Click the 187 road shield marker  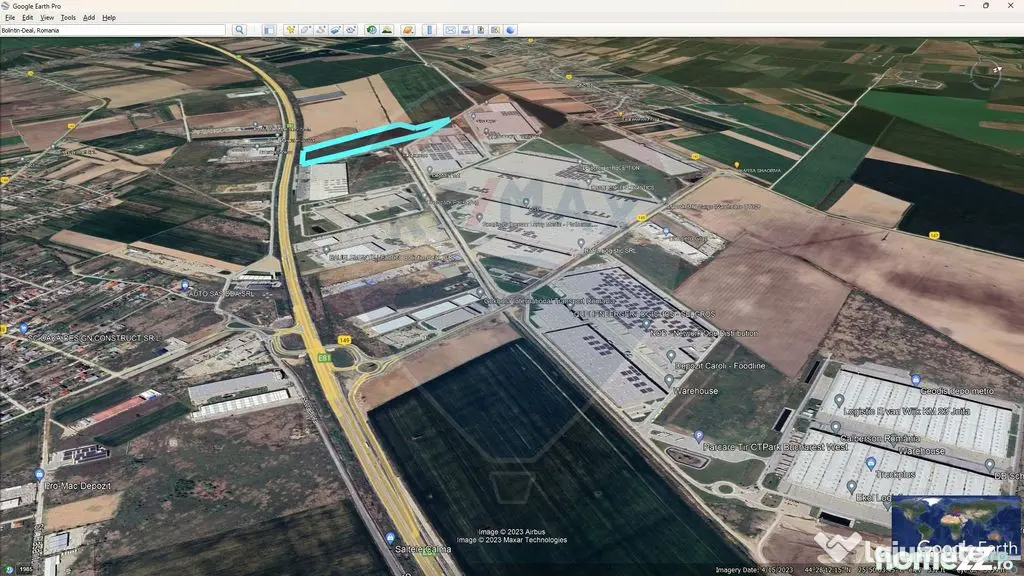pos(935,235)
